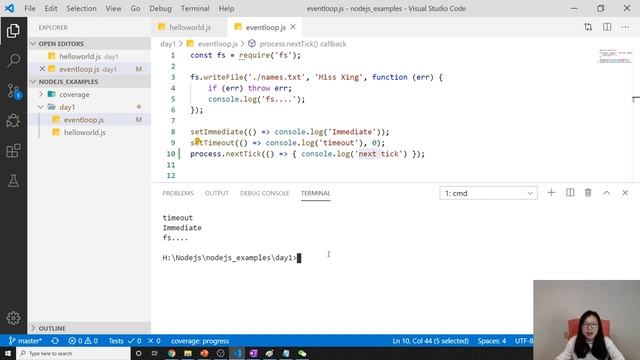Screen dimensions: 640x360
Task: Show errors and warnings count in status bar
Action: 83,341
